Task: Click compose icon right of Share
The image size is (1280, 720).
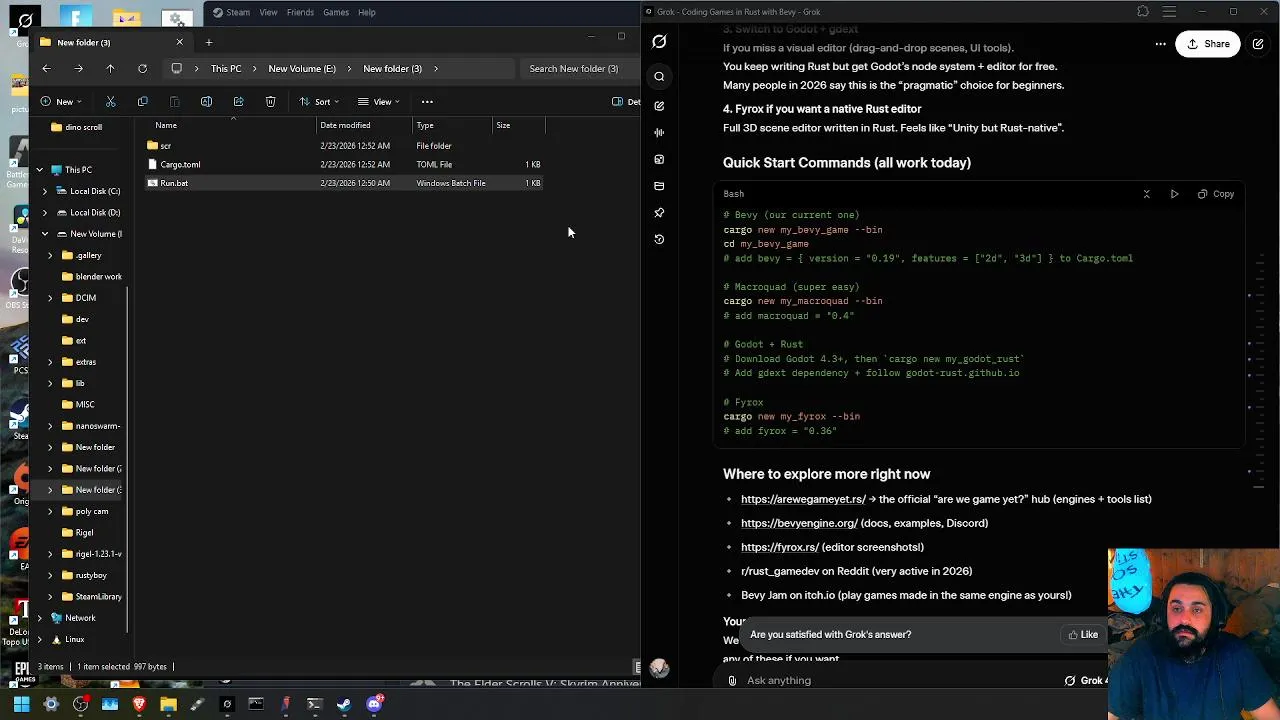Action: pyautogui.click(x=1258, y=44)
